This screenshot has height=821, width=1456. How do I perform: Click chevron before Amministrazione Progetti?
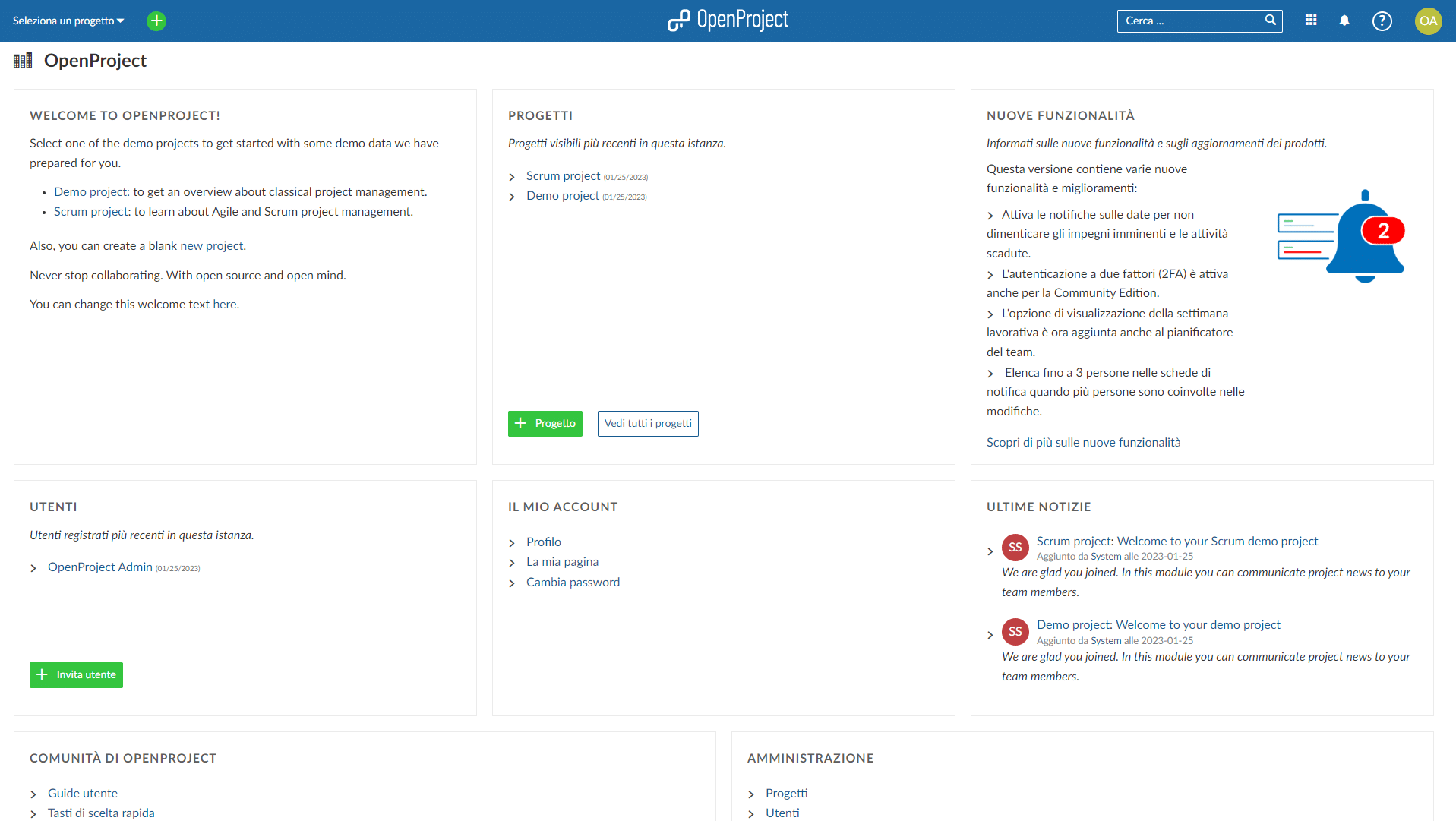pos(751,794)
